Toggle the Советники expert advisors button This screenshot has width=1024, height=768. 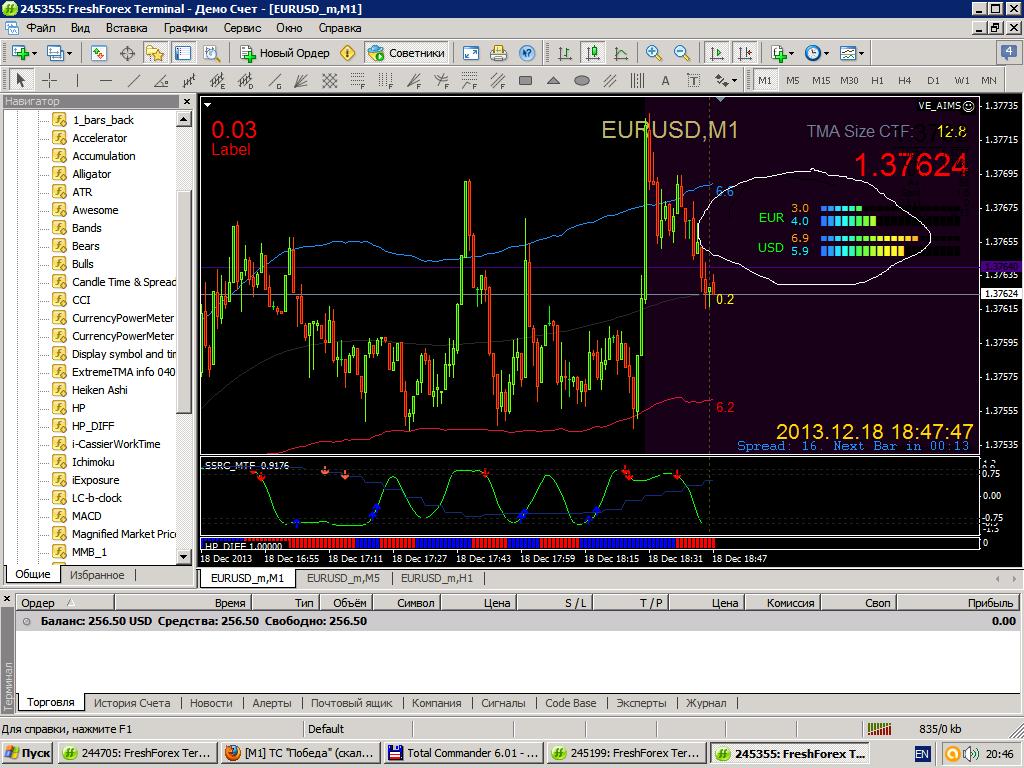coord(406,53)
